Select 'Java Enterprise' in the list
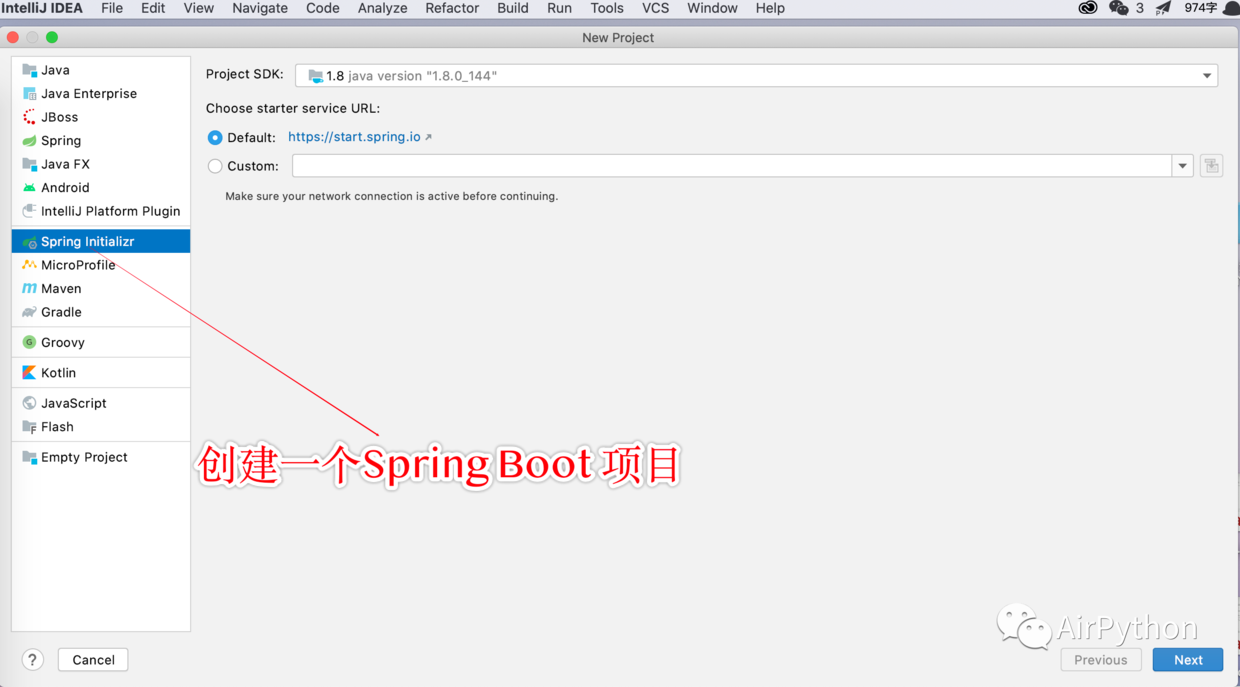 tap(101, 93)
